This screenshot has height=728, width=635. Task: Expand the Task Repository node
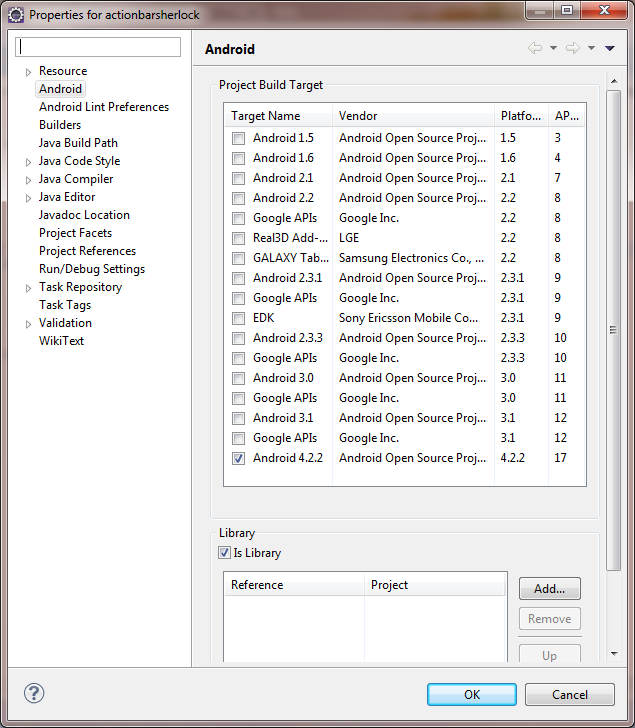[28, 288]
